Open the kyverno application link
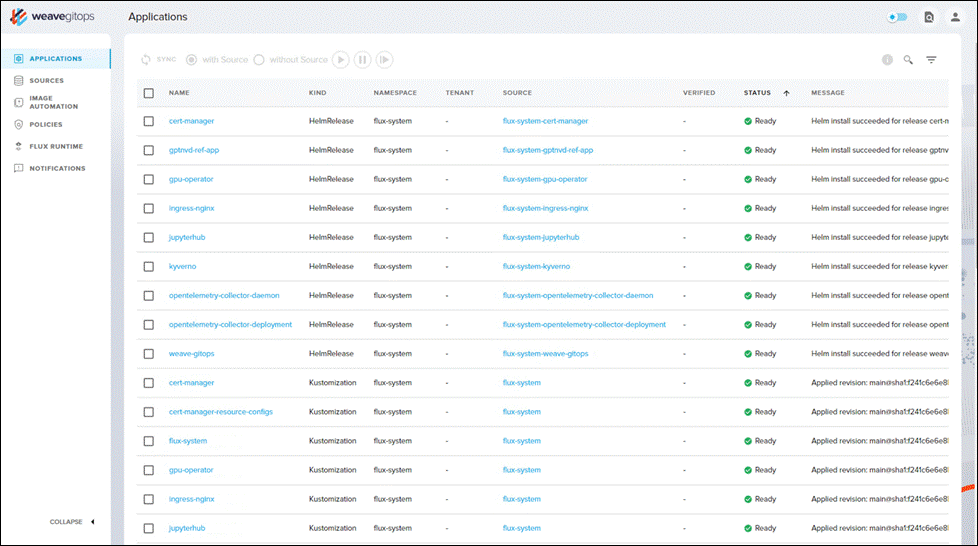Viewport: 978px width, 546px height. 182,266
